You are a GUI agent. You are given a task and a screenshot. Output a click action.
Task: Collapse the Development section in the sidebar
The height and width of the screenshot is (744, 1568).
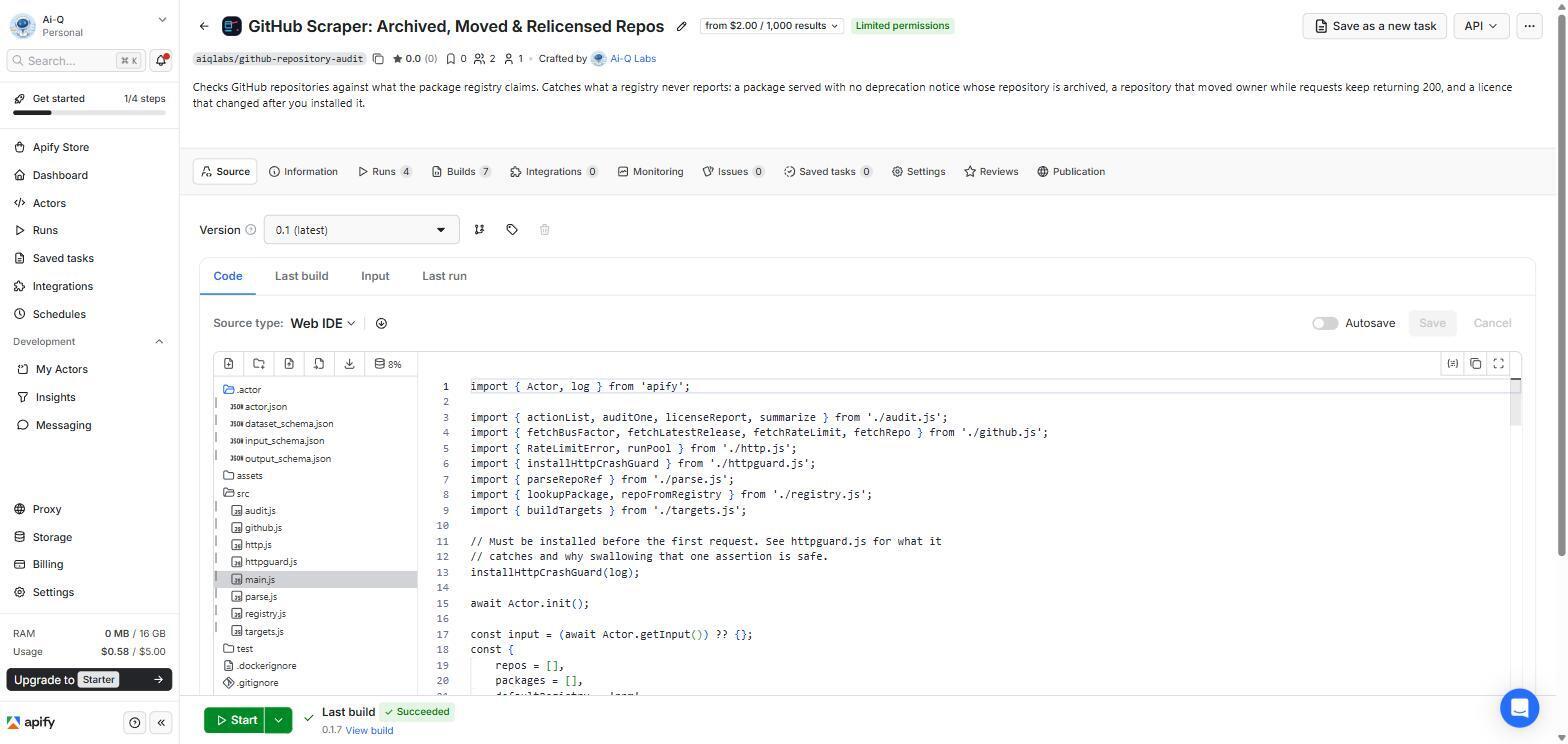click(x=159, y=342)
